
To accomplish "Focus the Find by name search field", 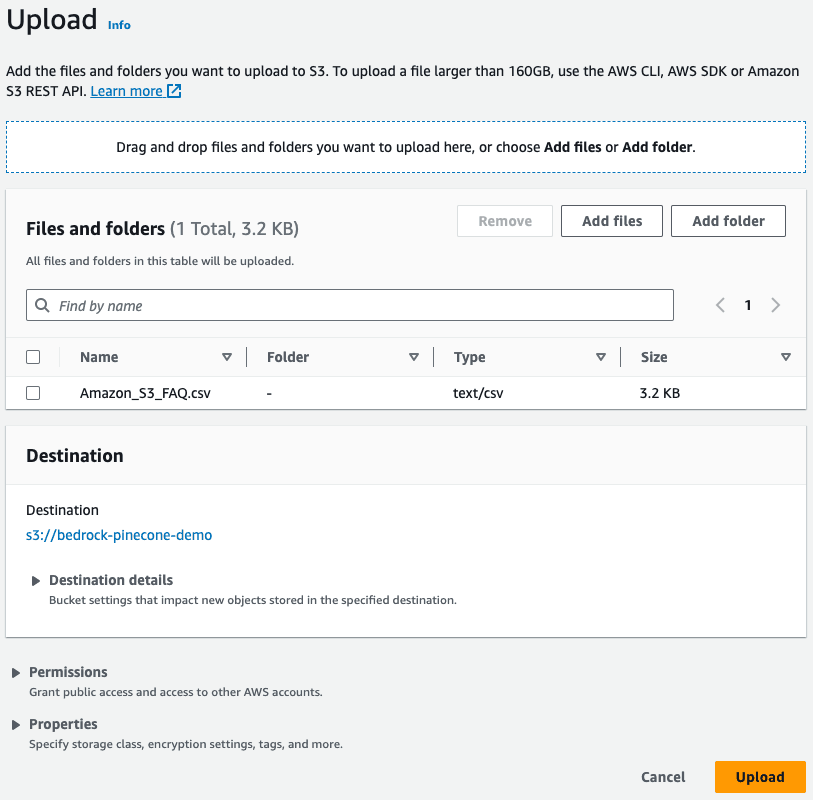I will click(x=360, y=306).
